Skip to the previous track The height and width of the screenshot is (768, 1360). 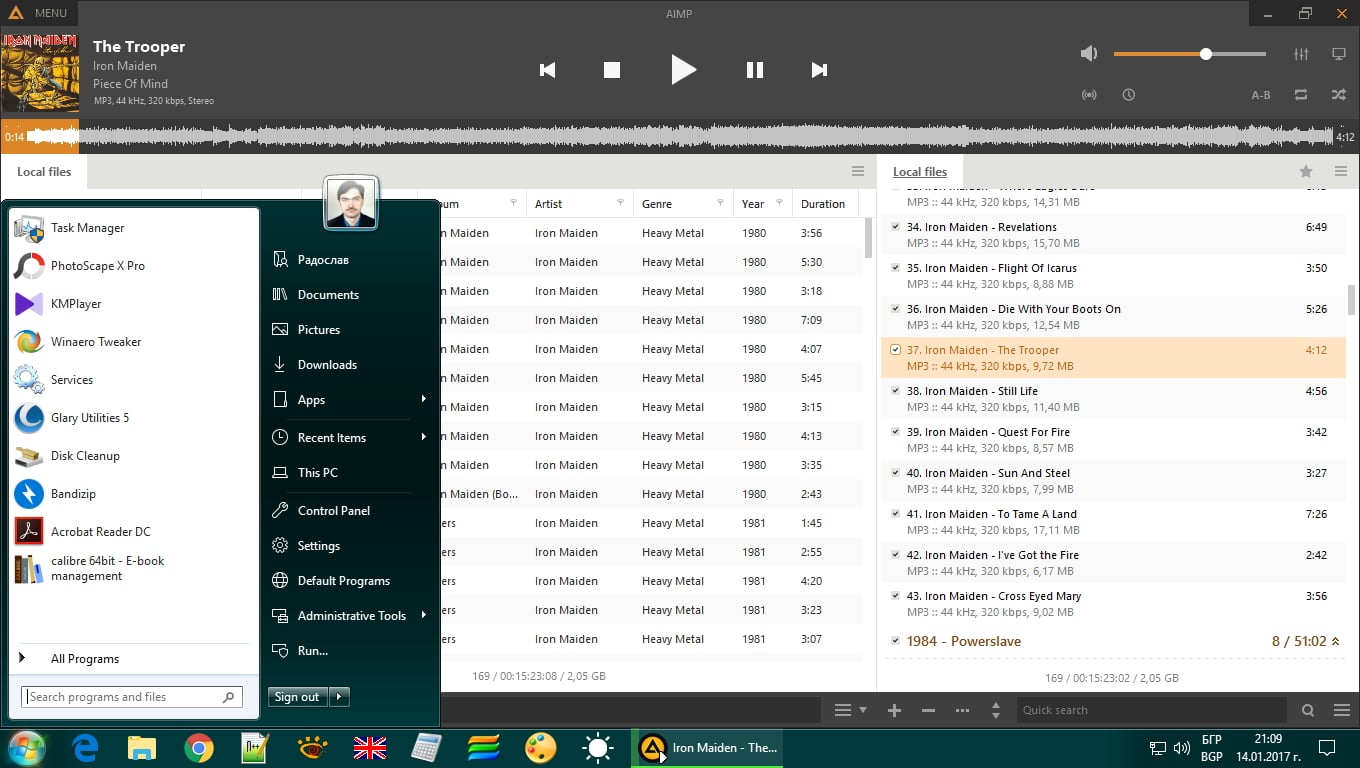[x=547, y=70]
